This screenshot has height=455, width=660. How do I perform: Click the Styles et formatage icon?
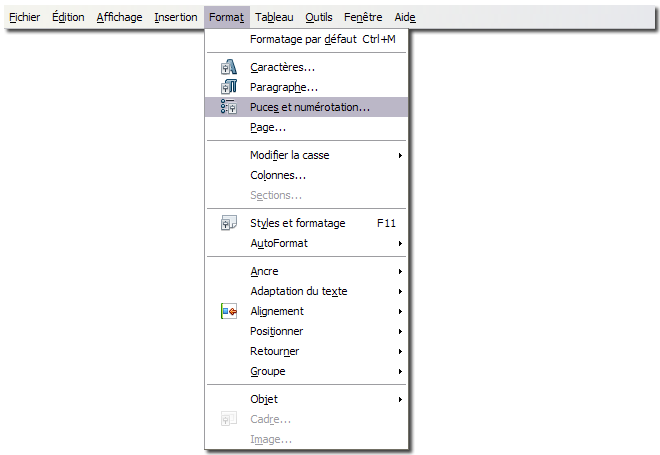tap(229, 223)
